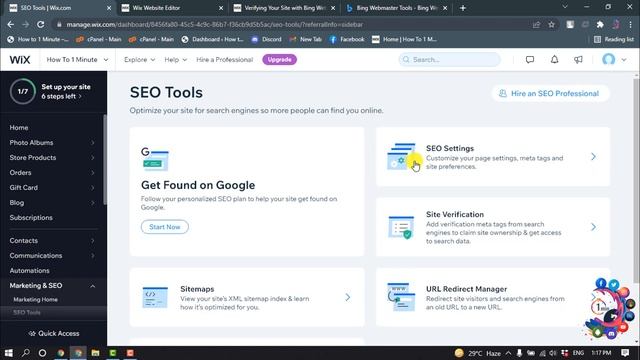
Task: Reload the page with refresh icon
Action: [40, 24]
